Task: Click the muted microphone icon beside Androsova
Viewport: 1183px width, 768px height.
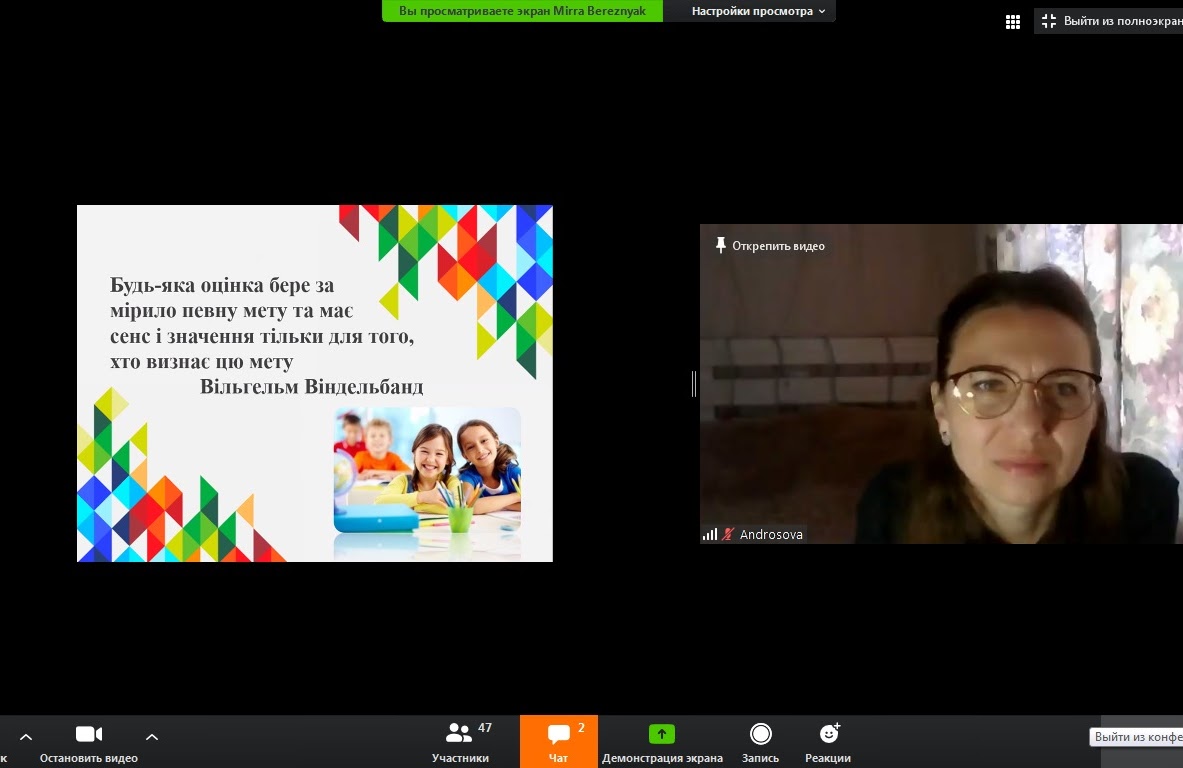Action: [728, 535]
